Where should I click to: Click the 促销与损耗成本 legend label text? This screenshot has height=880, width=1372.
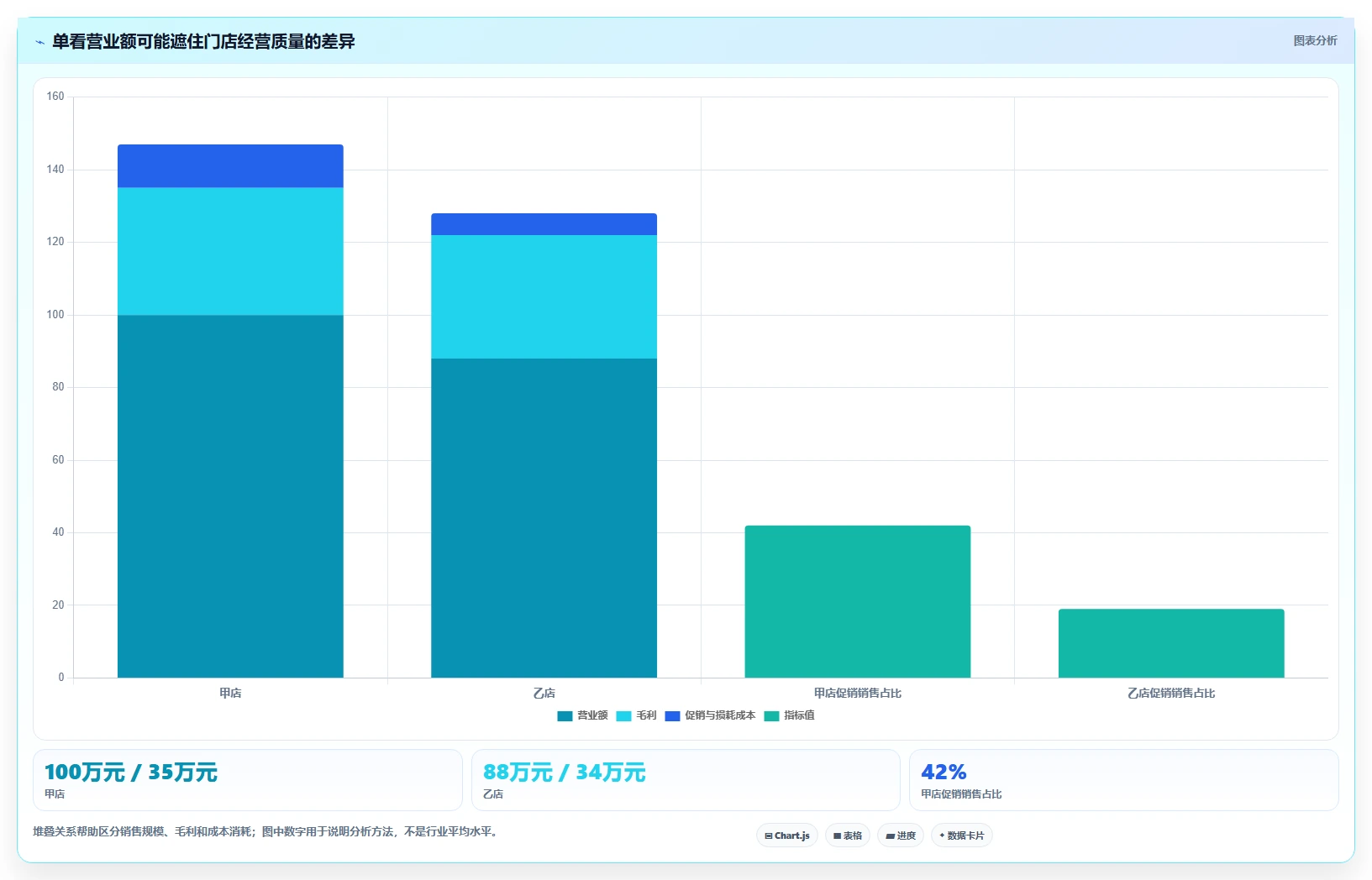720,715
